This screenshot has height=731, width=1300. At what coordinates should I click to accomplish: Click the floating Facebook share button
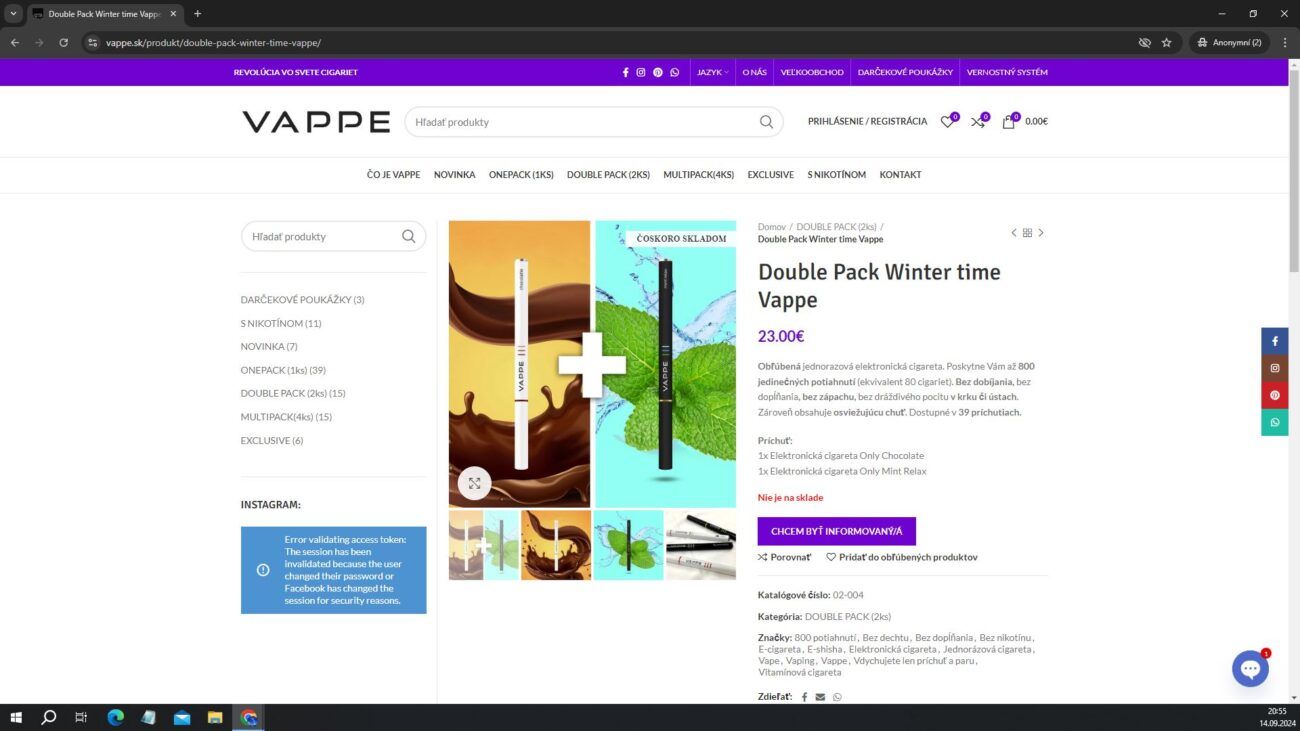pos(1274,341)
